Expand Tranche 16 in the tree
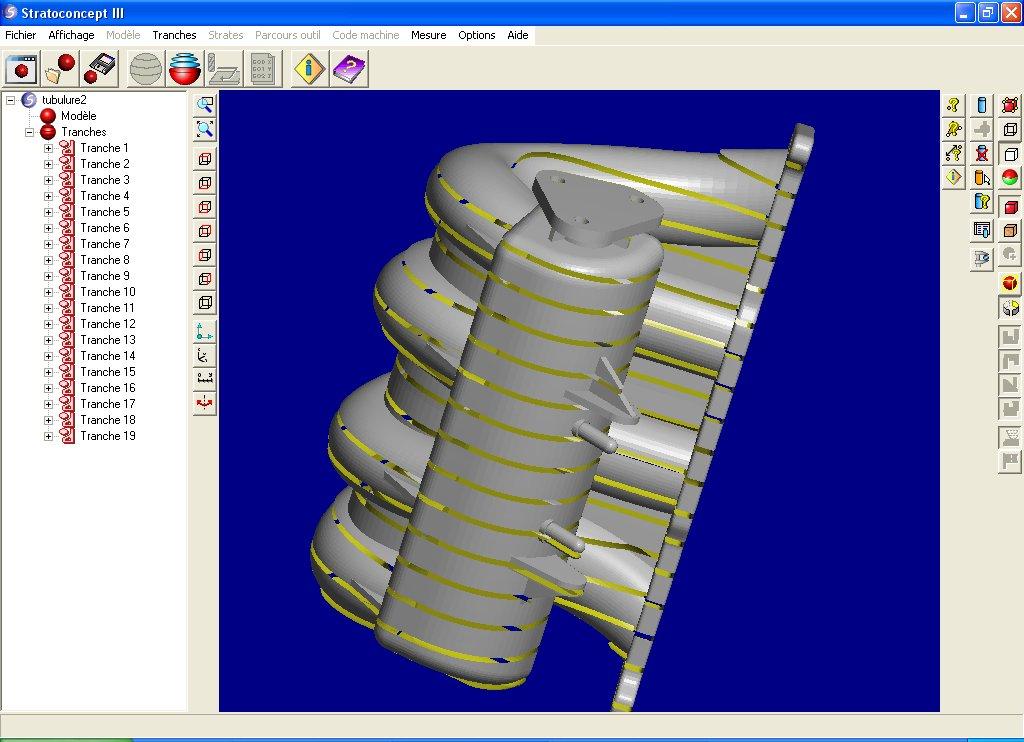 [48, 388]
